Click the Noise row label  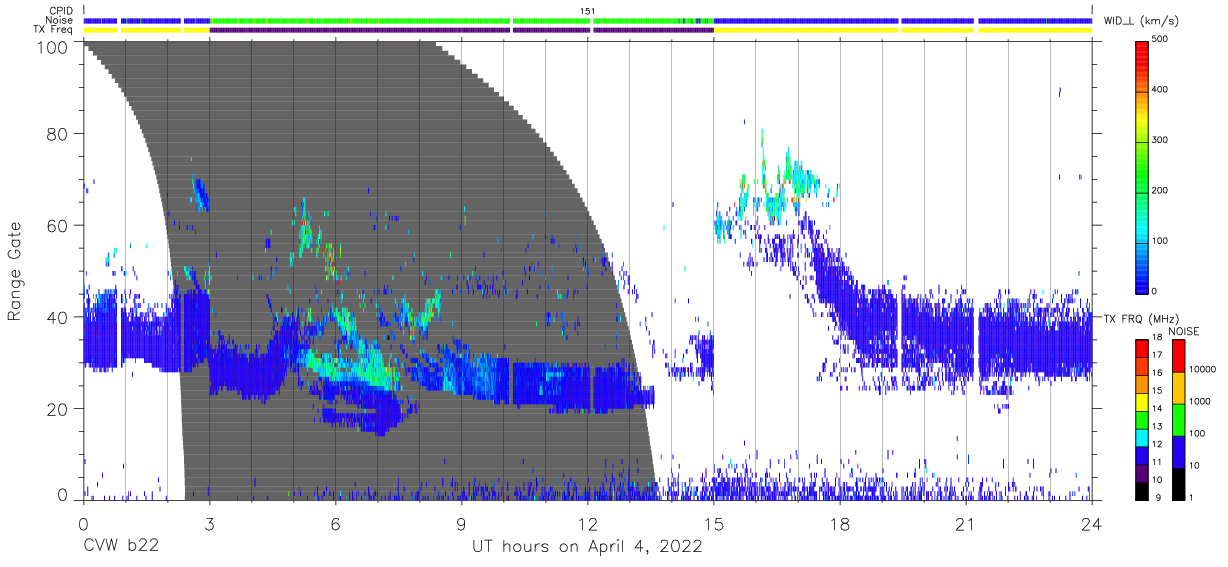[60, 20]
